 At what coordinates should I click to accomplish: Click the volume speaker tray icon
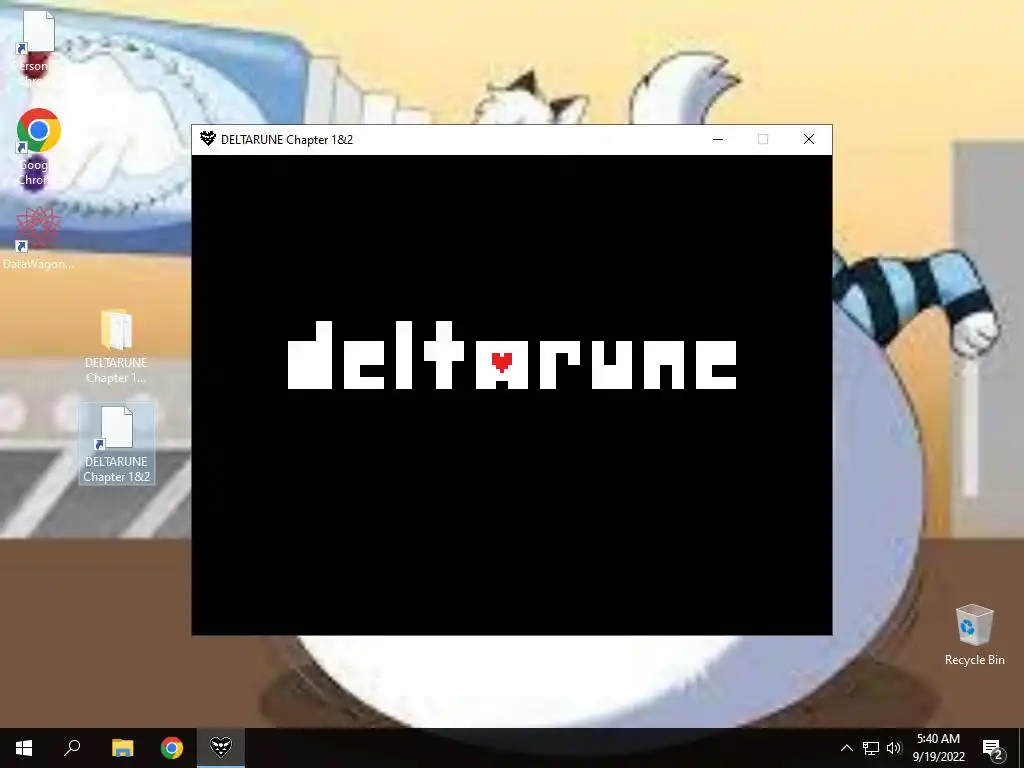894,748
